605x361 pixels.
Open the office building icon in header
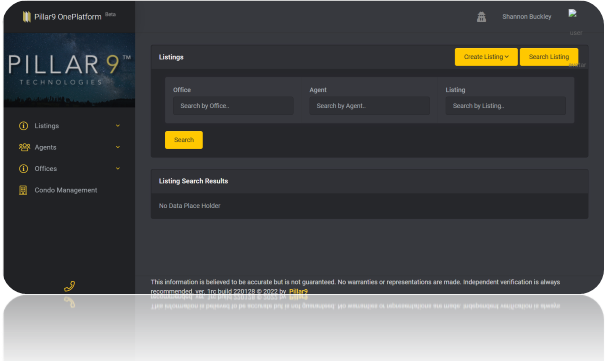pyautogui.click(x=481, y=17)
